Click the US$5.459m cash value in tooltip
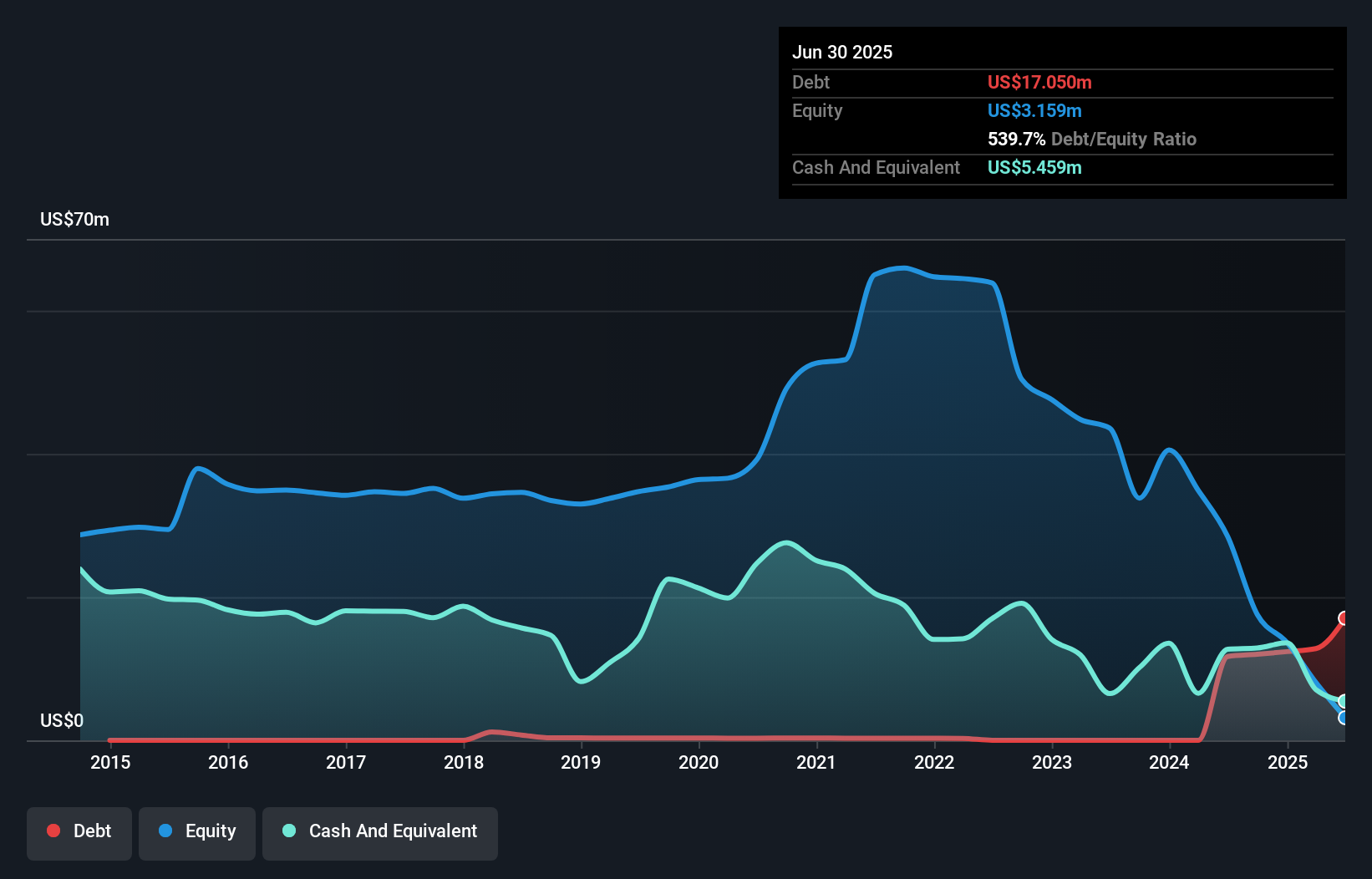 click(x=1034, y=167)
